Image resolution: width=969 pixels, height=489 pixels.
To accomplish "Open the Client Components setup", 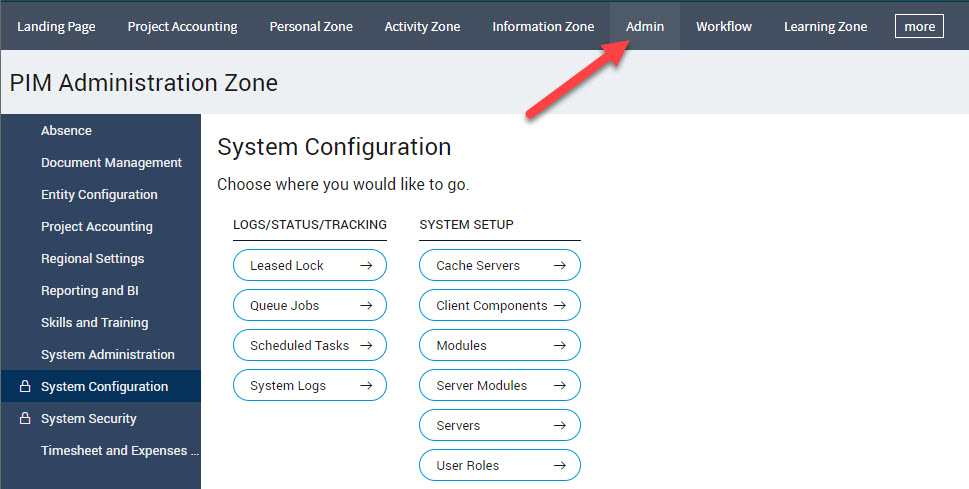I will tap(492, 305).
